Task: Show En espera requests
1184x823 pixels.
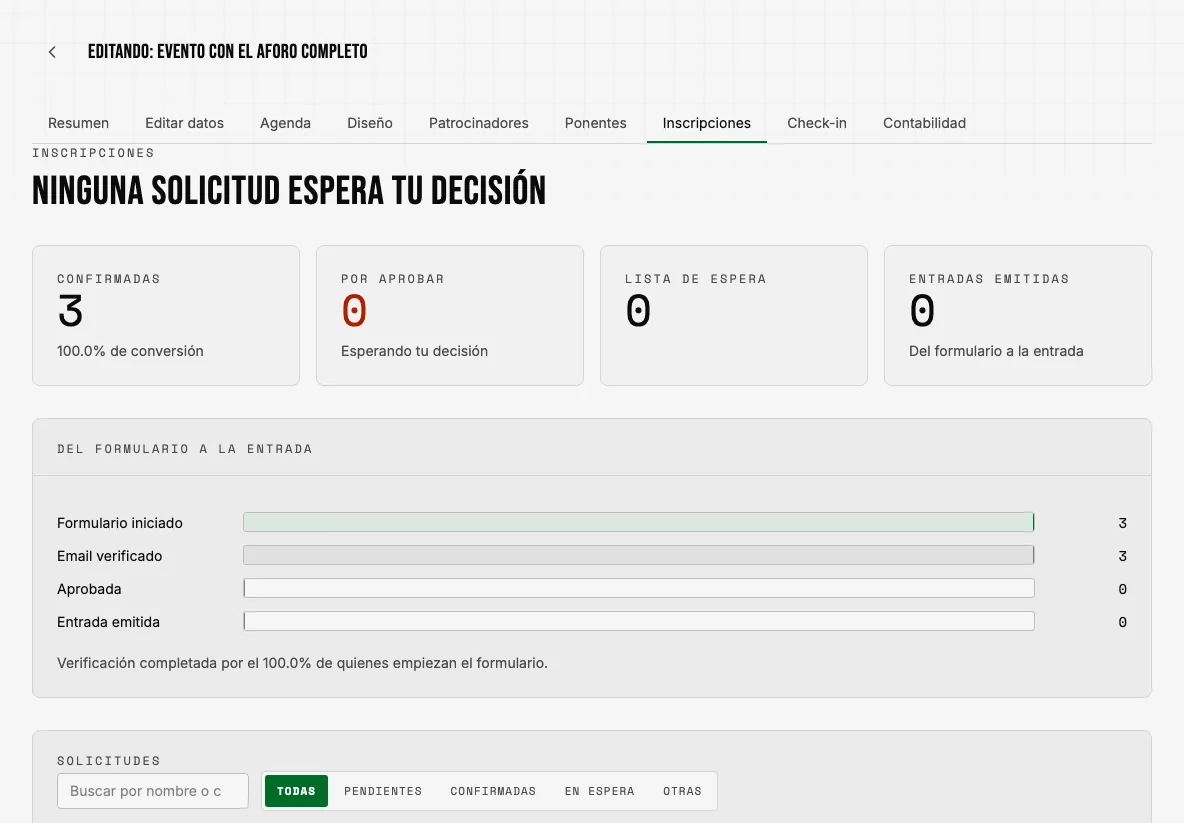Action: pyautogui.click(x=600, y=791)
